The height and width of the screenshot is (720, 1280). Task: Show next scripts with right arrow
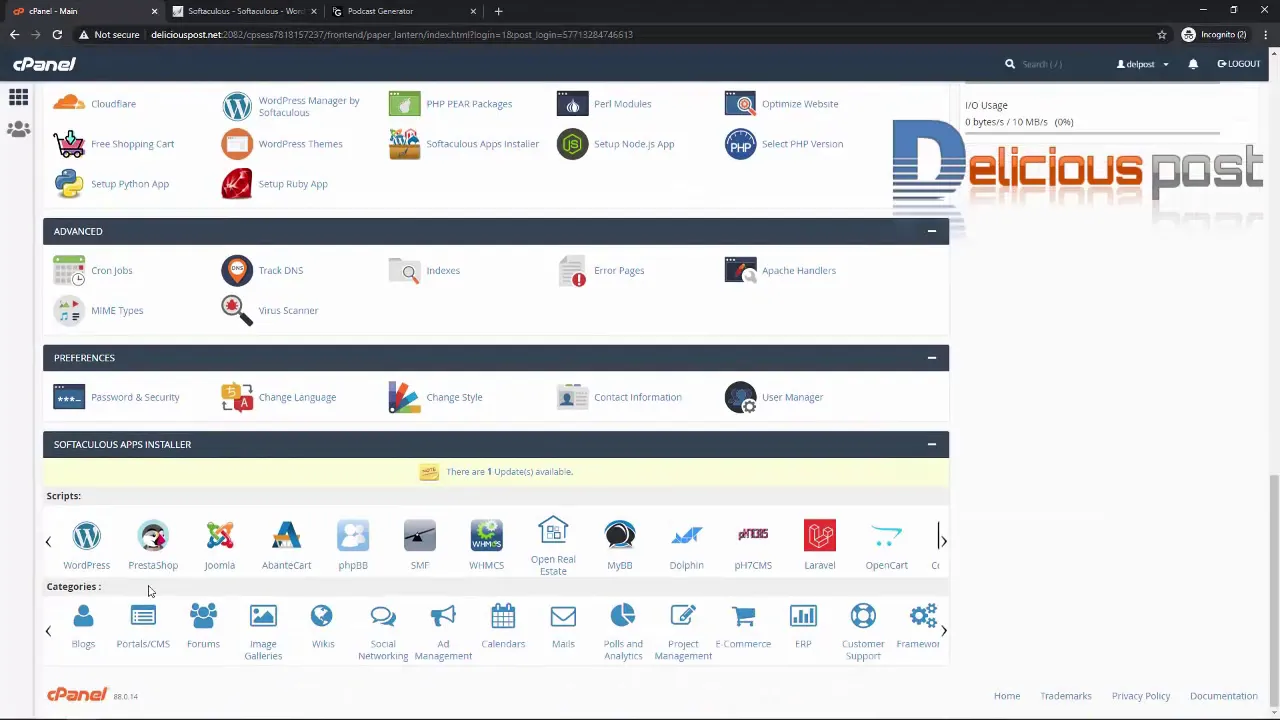[942, 540]
